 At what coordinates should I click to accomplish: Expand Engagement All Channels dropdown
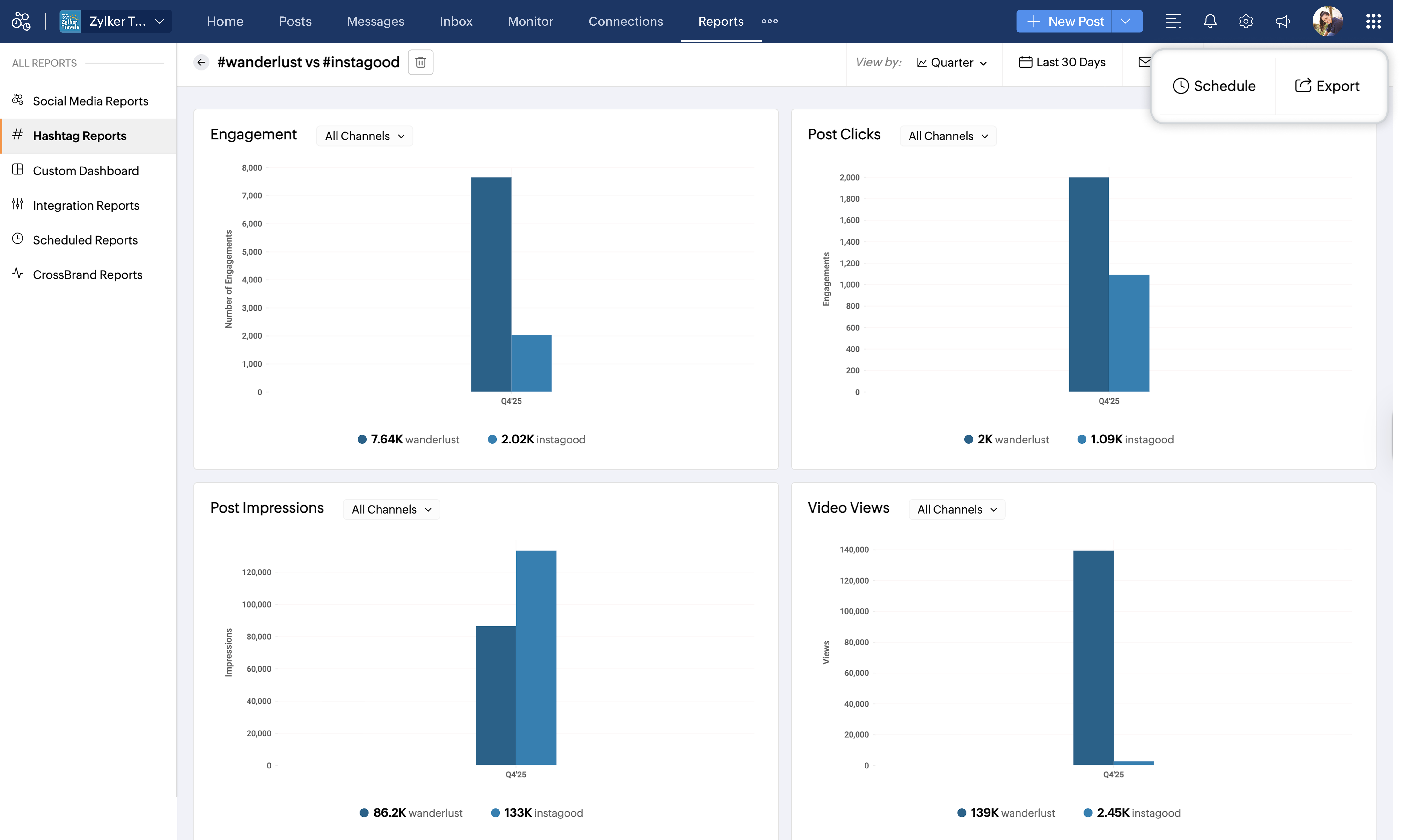click(x=364, y=136)
